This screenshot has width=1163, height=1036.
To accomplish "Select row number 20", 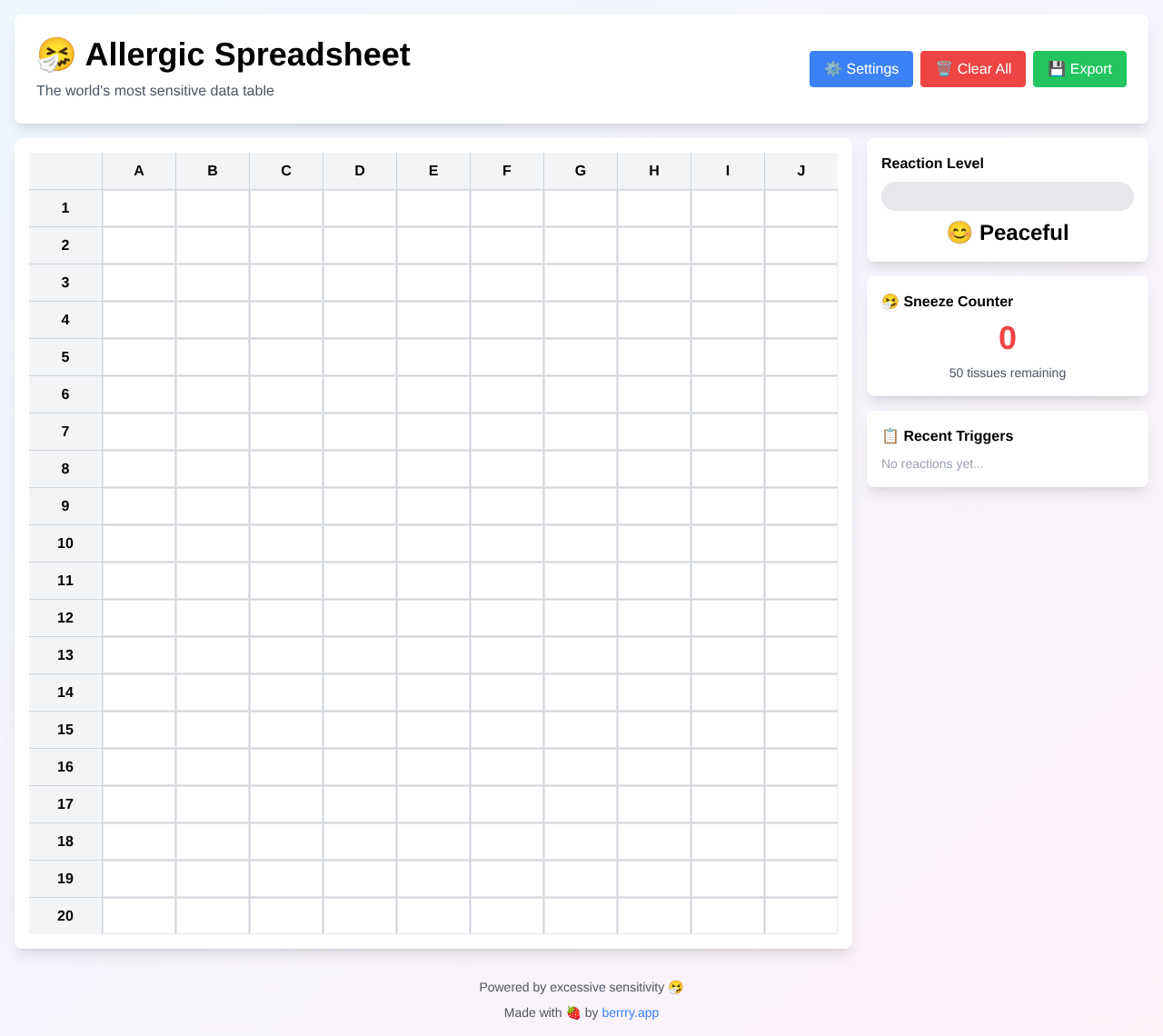I will (65, 916).
